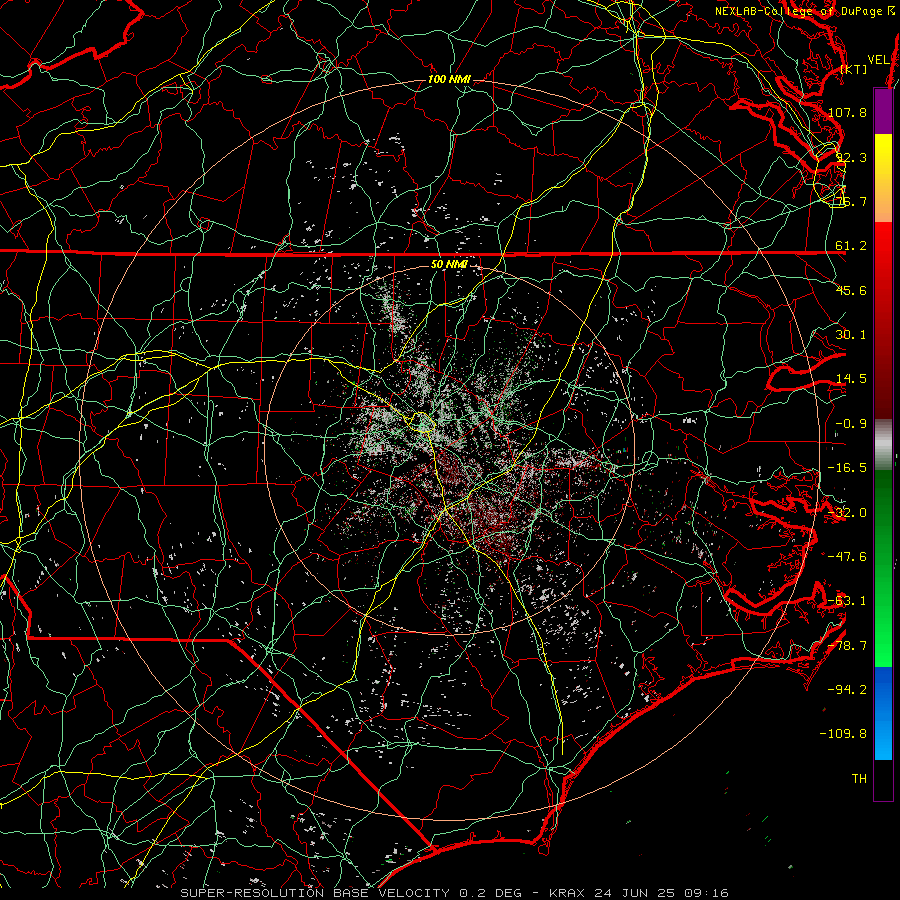Click the [KT] units label
The image size is (900, 900).
click(x=854, y=69)
